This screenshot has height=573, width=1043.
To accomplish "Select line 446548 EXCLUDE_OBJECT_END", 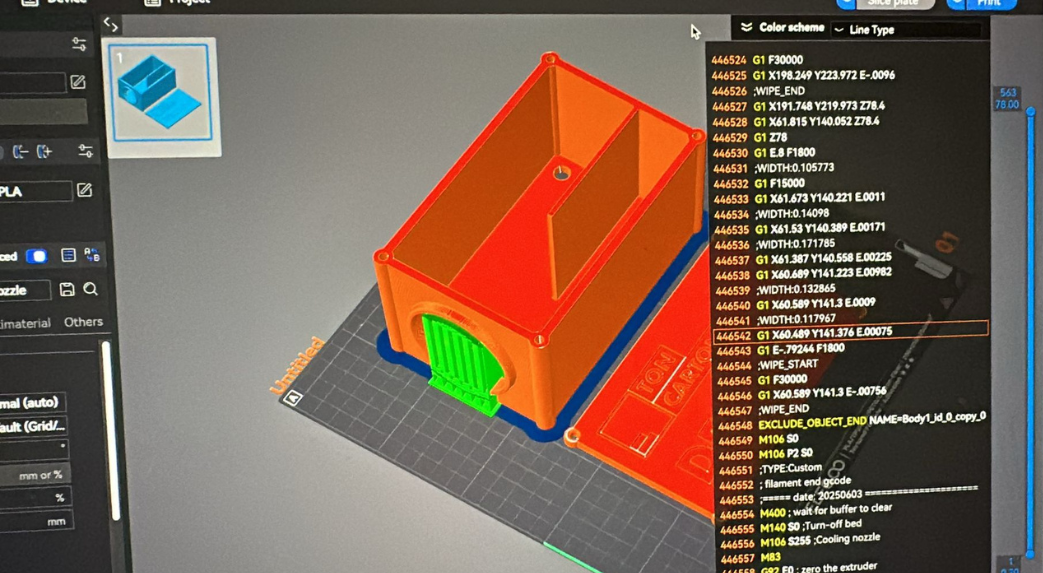I will point(852,421).
